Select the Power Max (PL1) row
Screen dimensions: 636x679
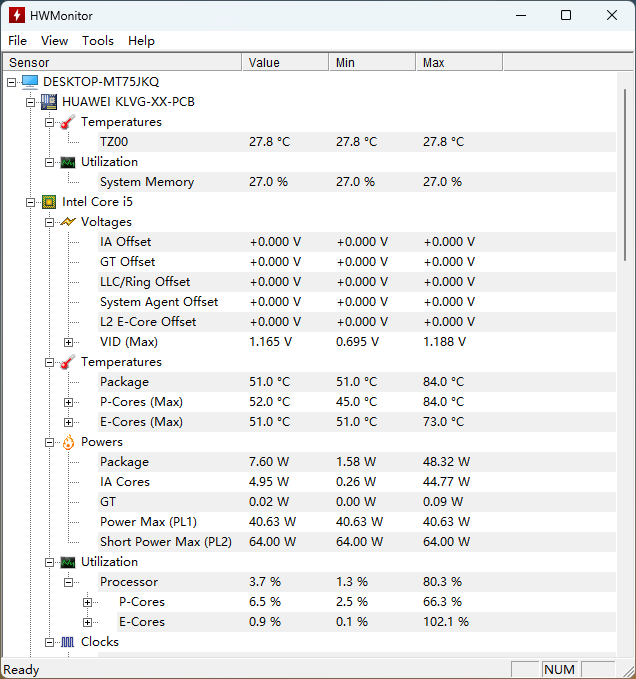click(357, 522)
